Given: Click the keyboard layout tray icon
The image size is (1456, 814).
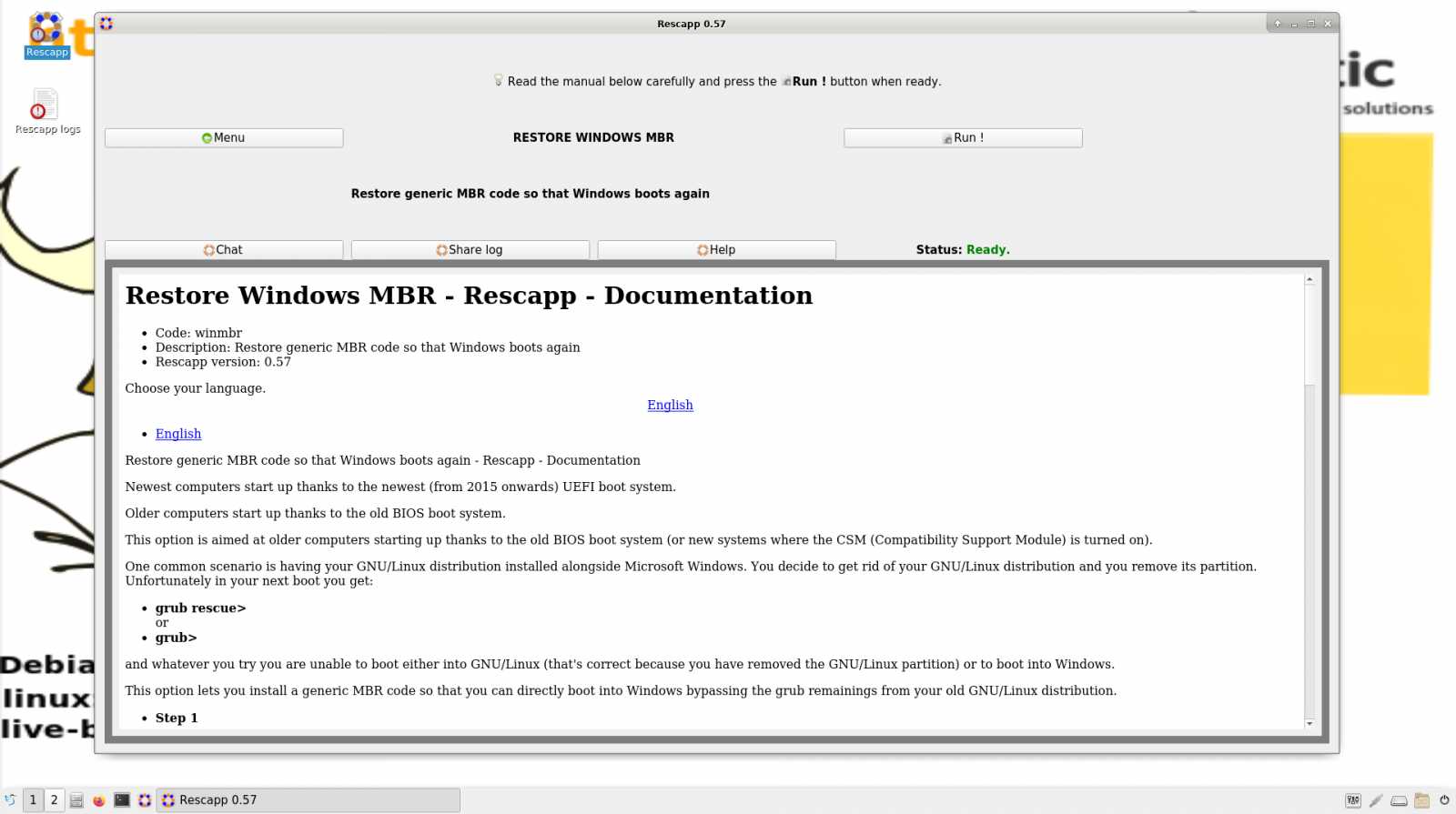Looking at the screenshot, I should [x=1353, y=800].
